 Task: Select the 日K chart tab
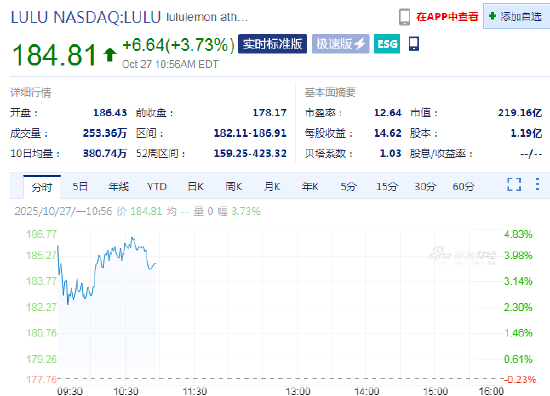pyautogui.click(x=195, y=186)
